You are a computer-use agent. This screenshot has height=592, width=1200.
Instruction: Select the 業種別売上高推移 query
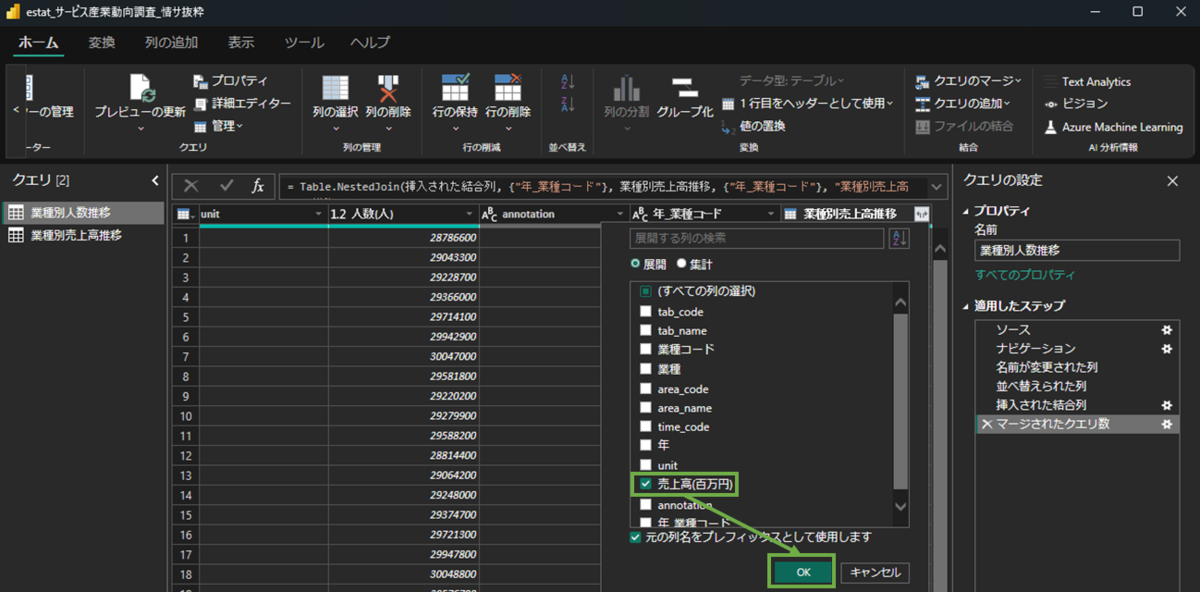coord(76,235)
